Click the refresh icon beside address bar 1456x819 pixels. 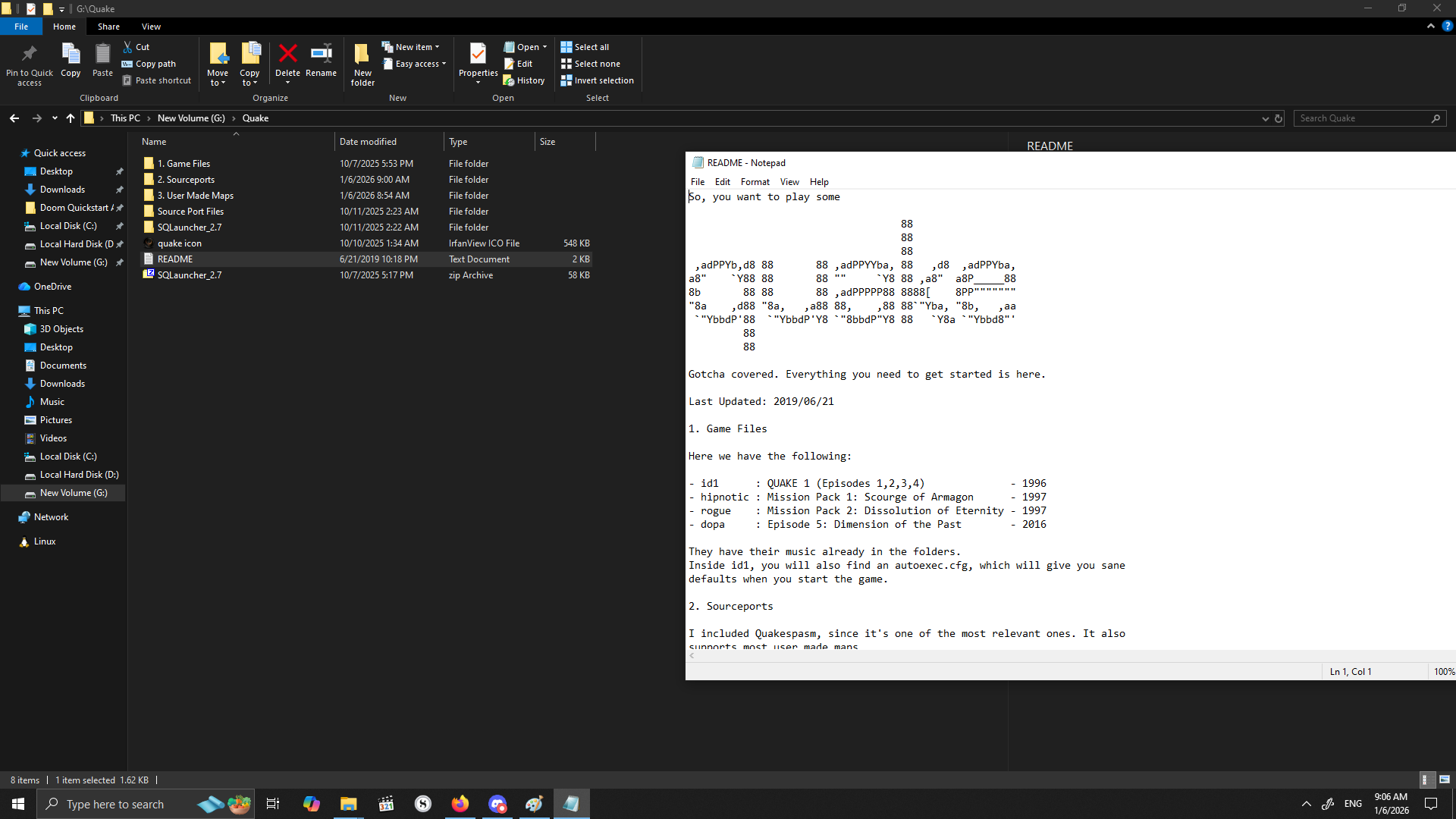click(1279, 118)
